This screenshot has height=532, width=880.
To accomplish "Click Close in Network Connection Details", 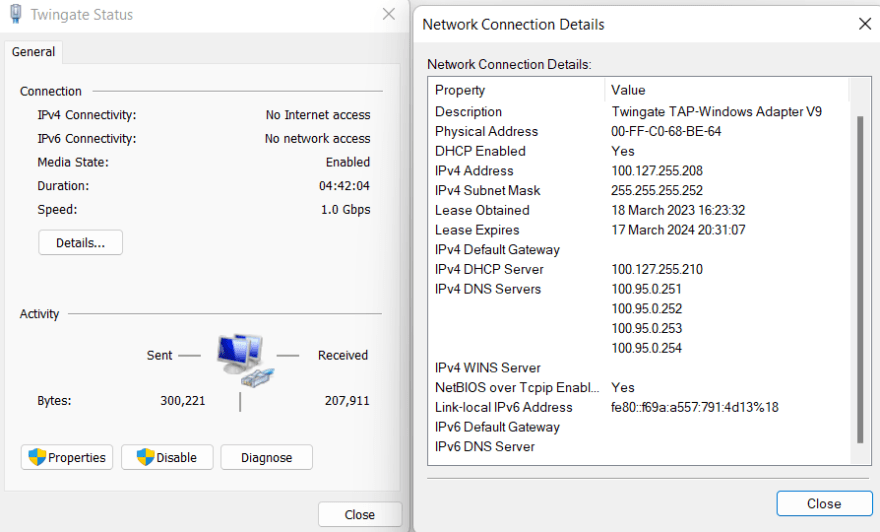I will coord(824,503).
